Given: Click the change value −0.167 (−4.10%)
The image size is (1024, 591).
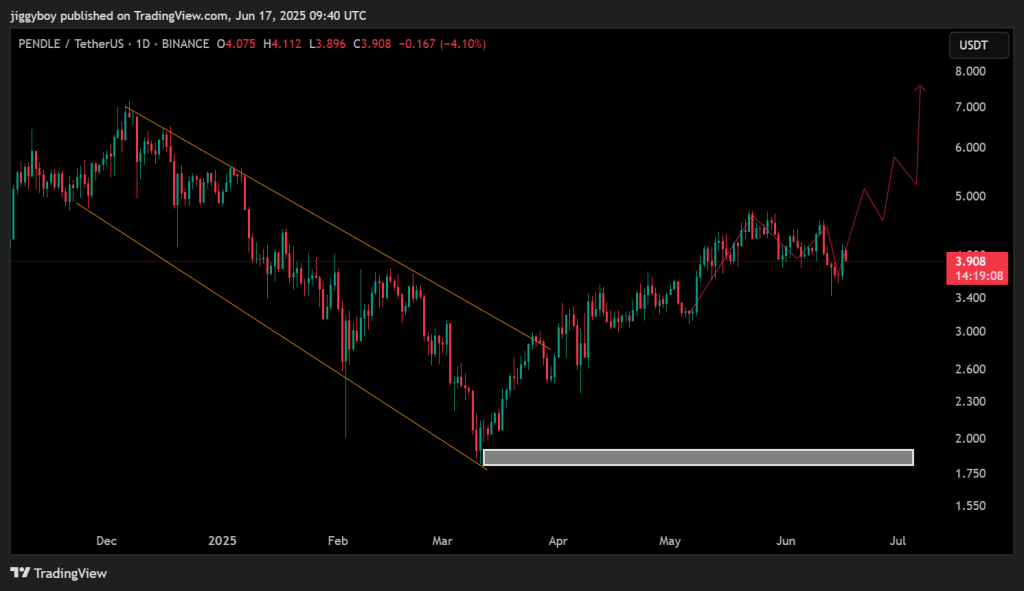Looking at the screenshot, I should (442, 44).
